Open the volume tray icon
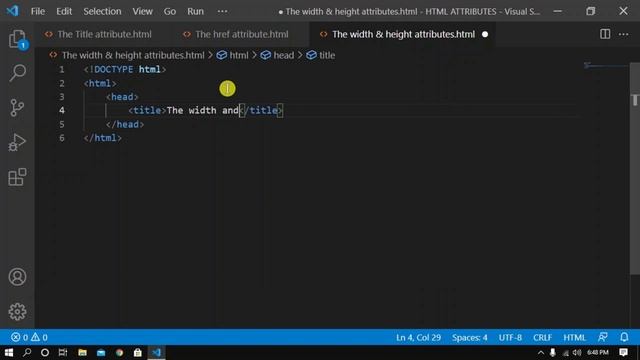640x360 pixels. click(x=577, y=352)
